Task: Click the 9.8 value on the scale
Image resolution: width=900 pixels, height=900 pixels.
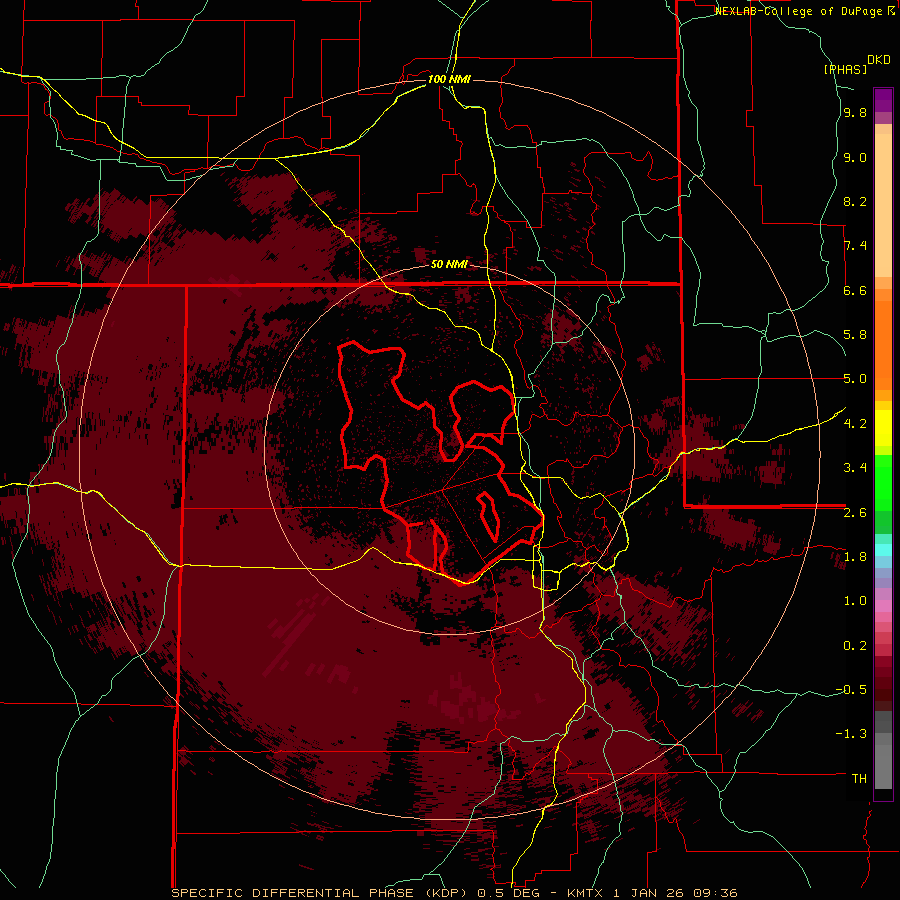Action: coord(855,113)
